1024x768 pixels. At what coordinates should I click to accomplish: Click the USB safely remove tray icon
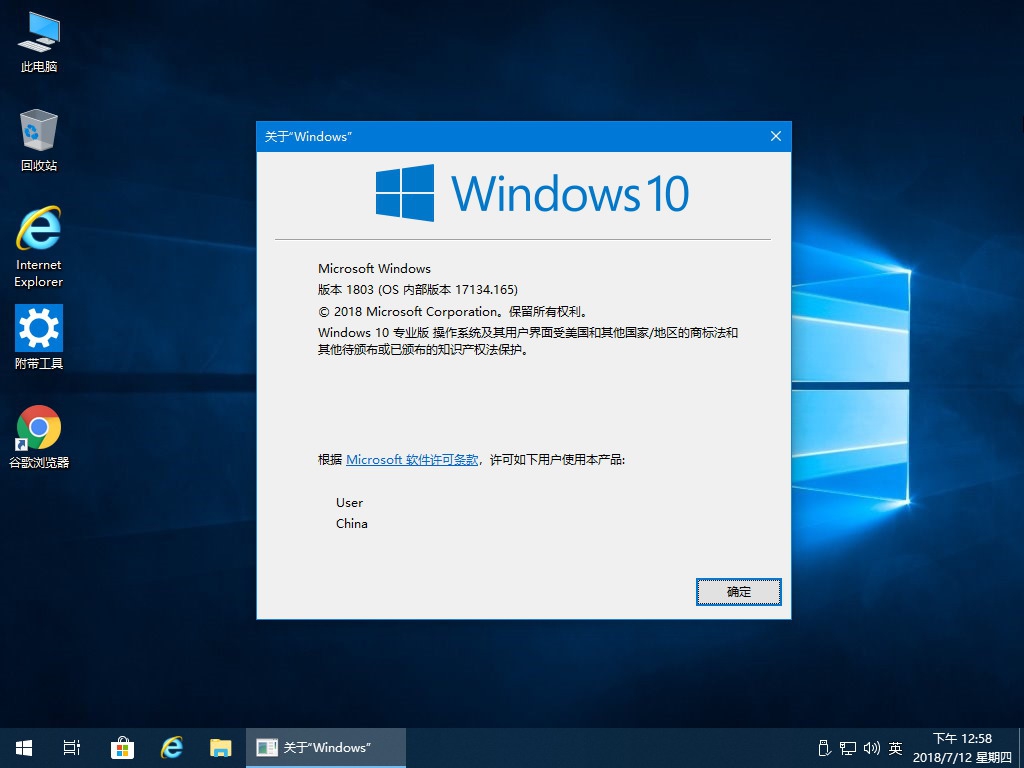(824, 748)
